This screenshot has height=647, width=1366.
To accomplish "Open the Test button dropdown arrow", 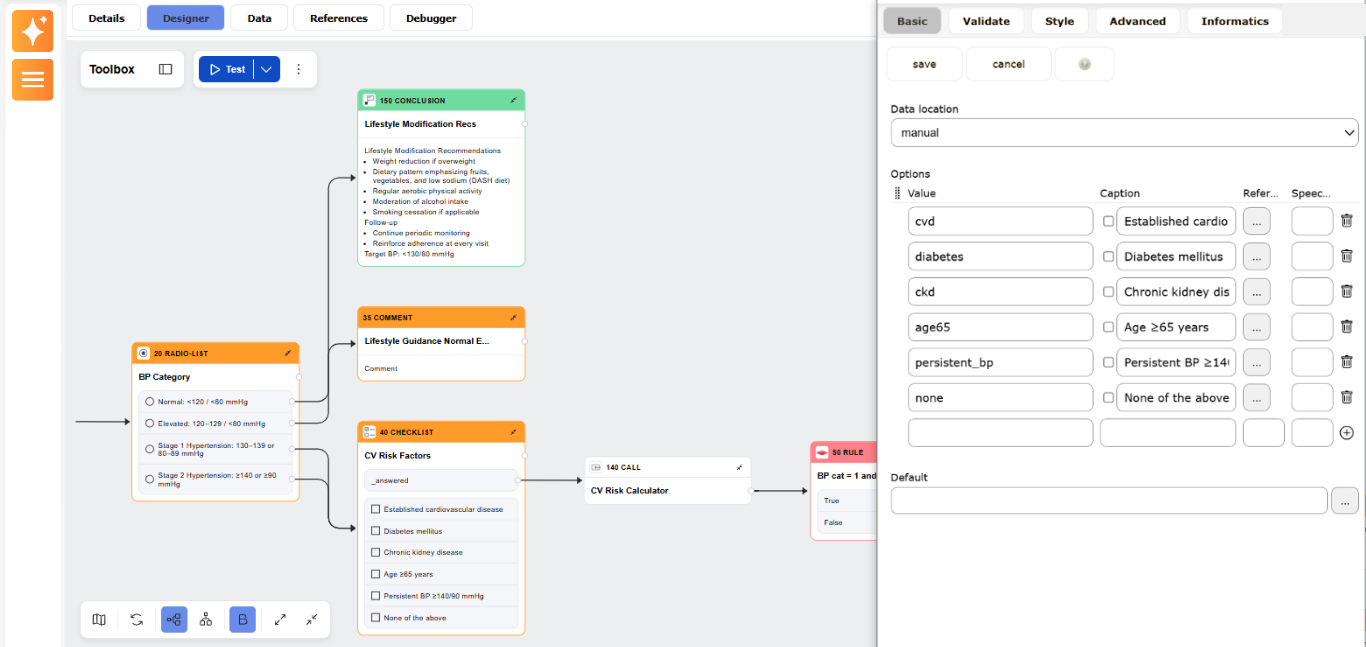I will point(266,69).
